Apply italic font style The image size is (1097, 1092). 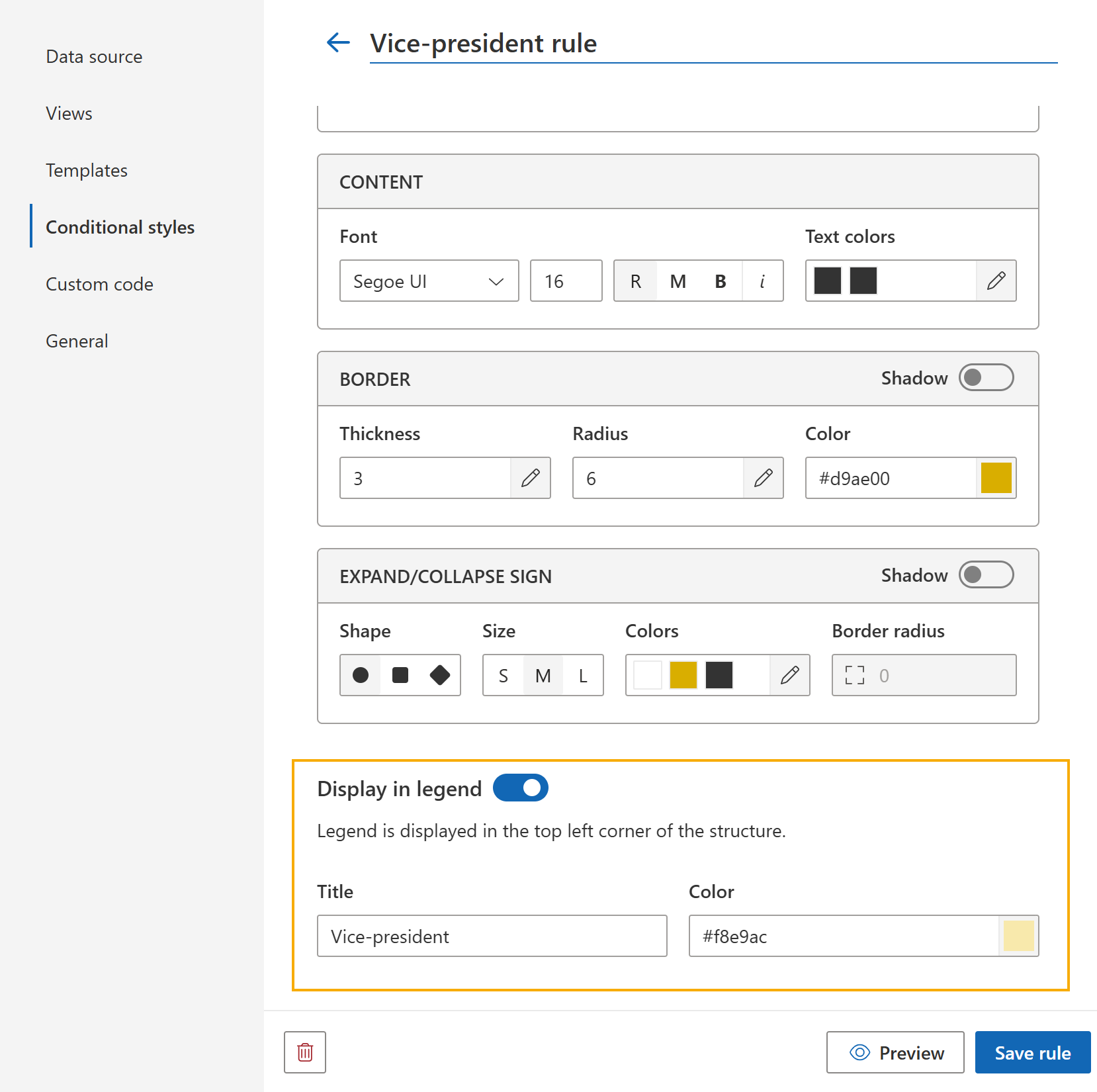coord(762,281)
